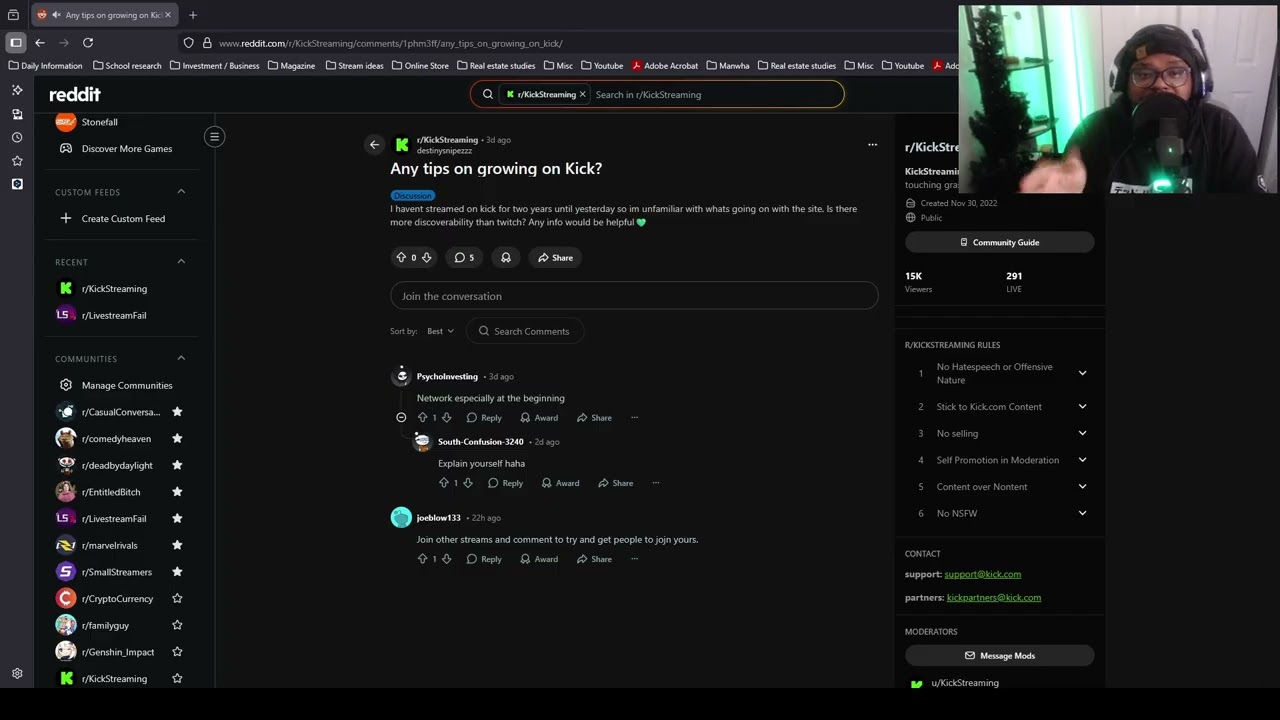The height and width of the screenshot is (720, 1280).
Task: Reload the browser page
Action: pos(88,43)
